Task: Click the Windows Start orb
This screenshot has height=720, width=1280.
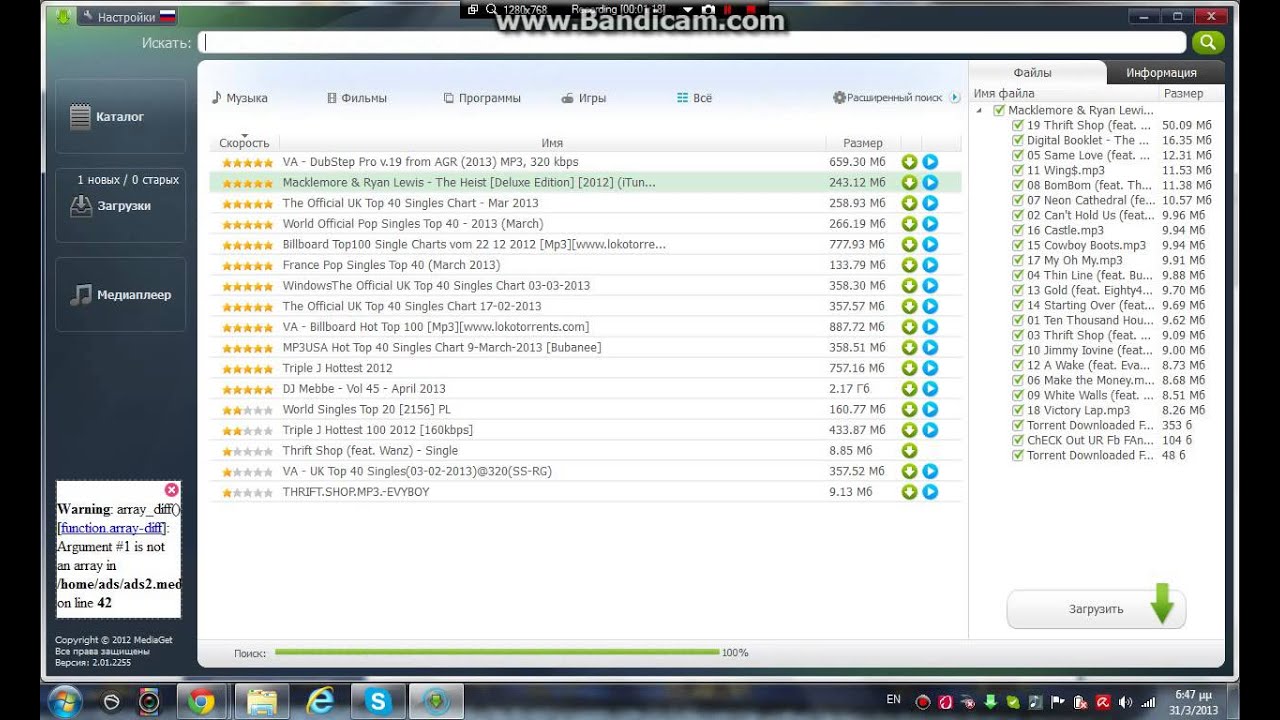Action: (x=64, y=701)
